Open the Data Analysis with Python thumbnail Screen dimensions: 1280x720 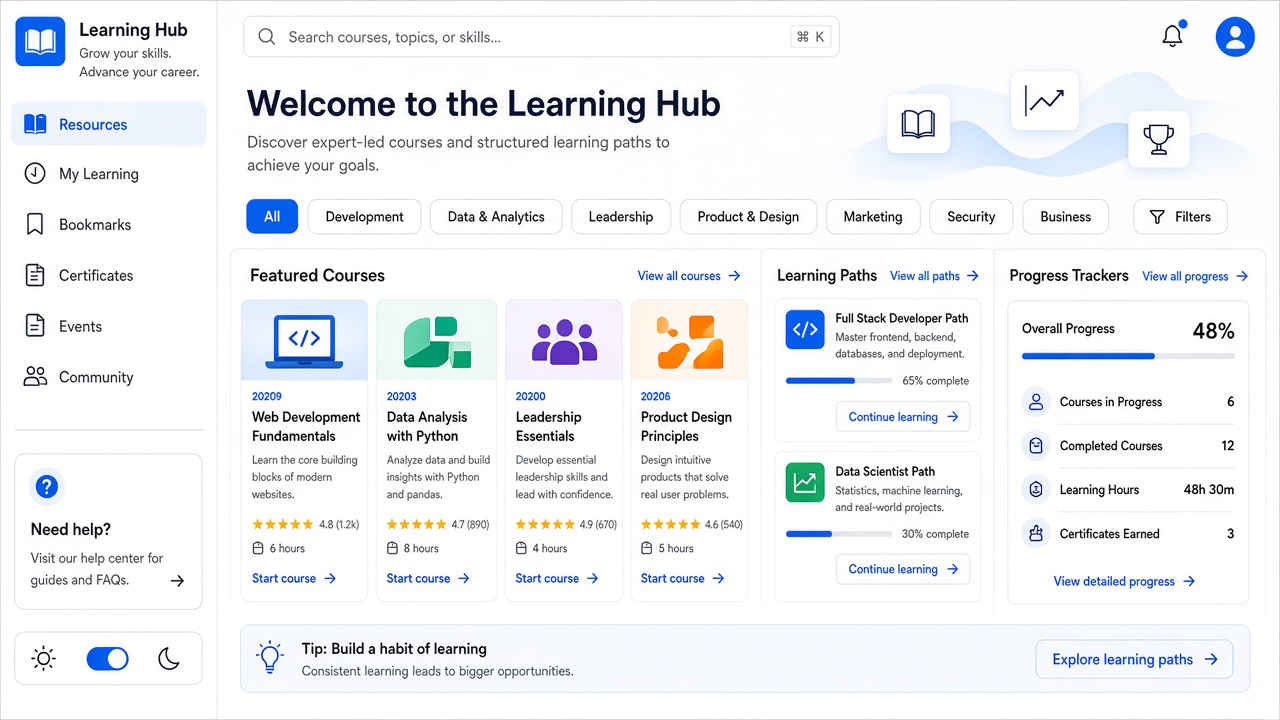coord(436,340)
